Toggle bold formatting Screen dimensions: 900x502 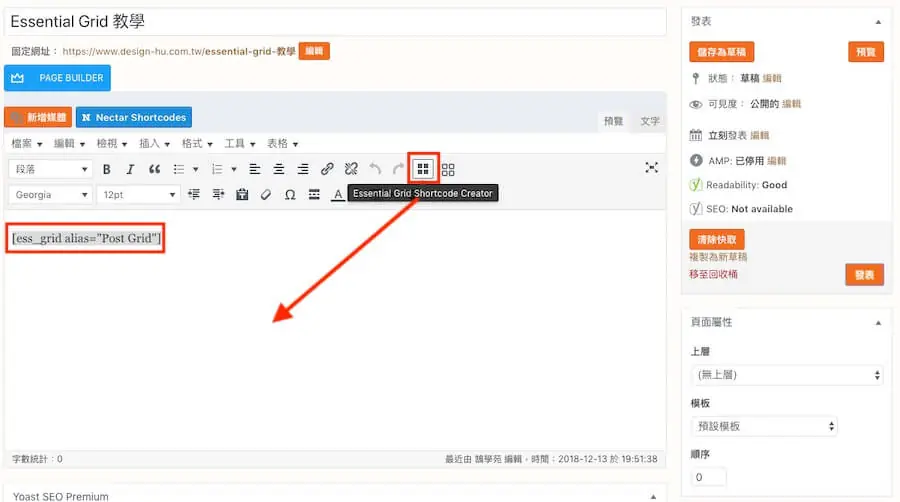(x=106, y=169)
